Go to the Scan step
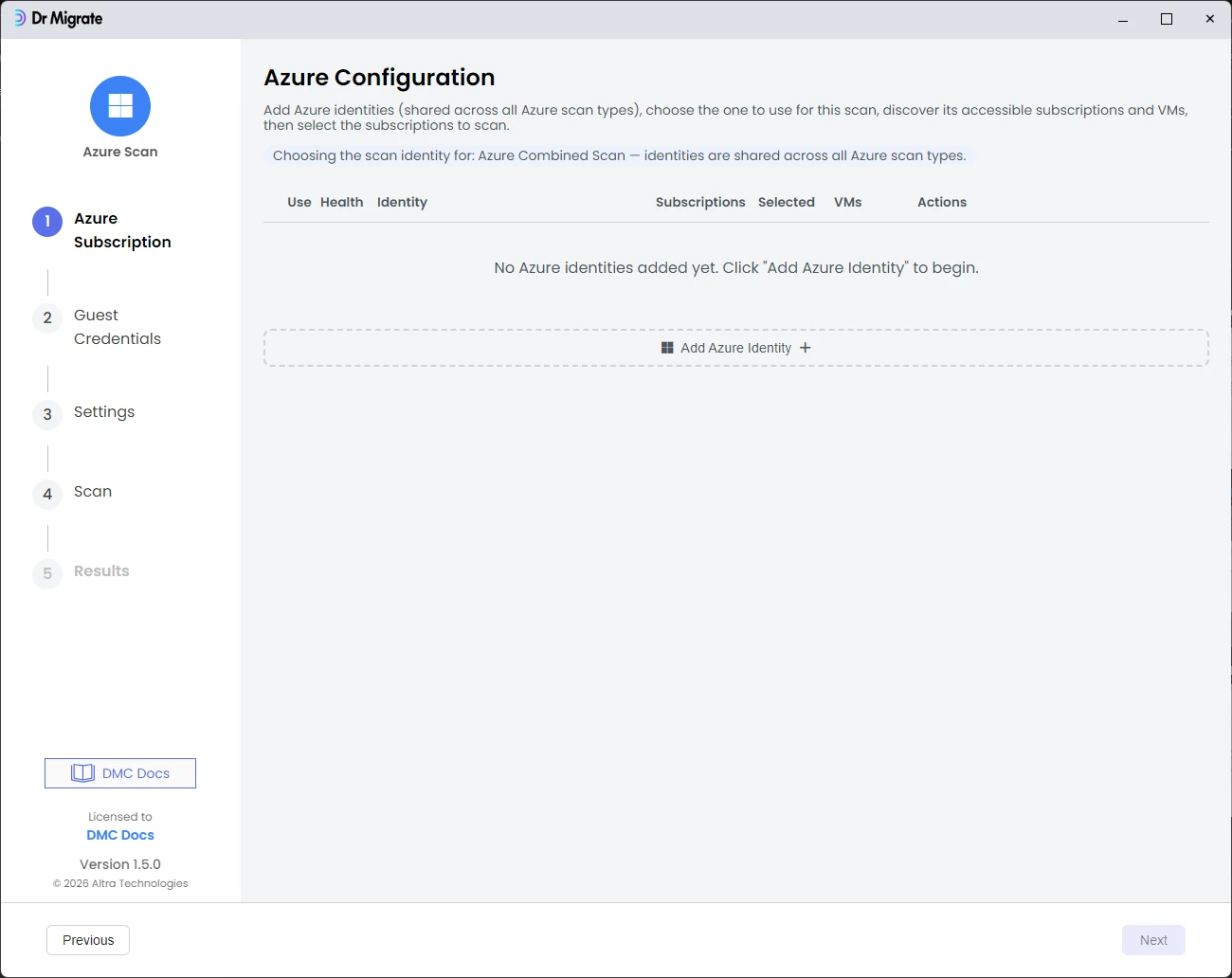 pos(93,492)
